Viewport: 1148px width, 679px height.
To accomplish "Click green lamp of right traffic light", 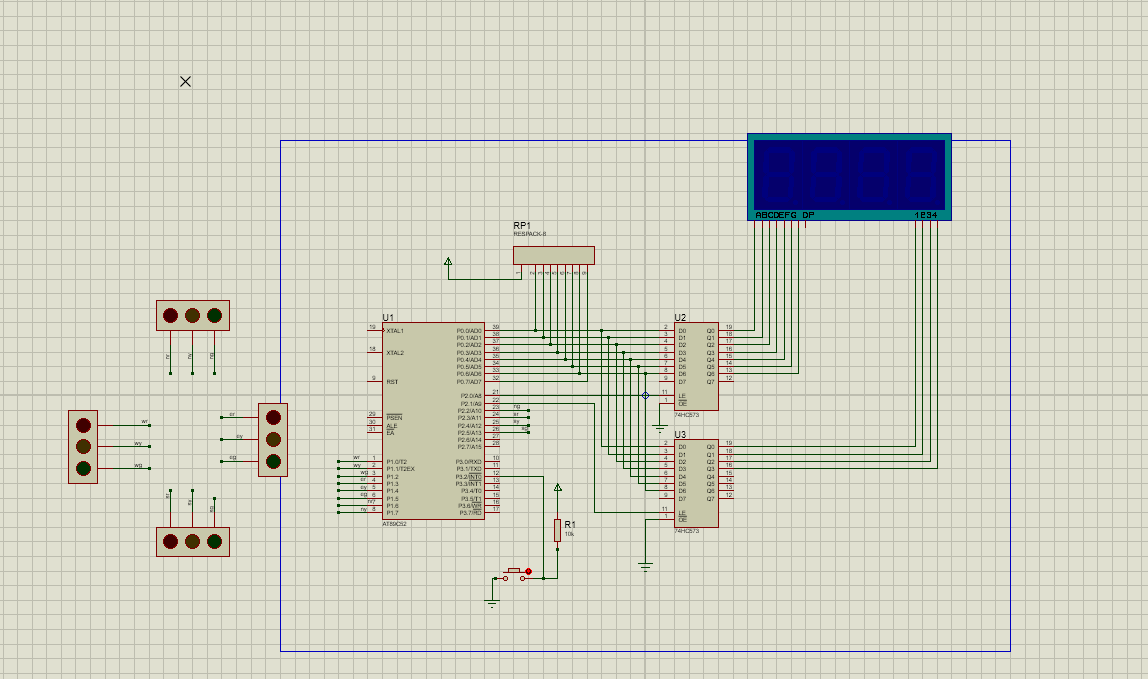I will (273, 461).
